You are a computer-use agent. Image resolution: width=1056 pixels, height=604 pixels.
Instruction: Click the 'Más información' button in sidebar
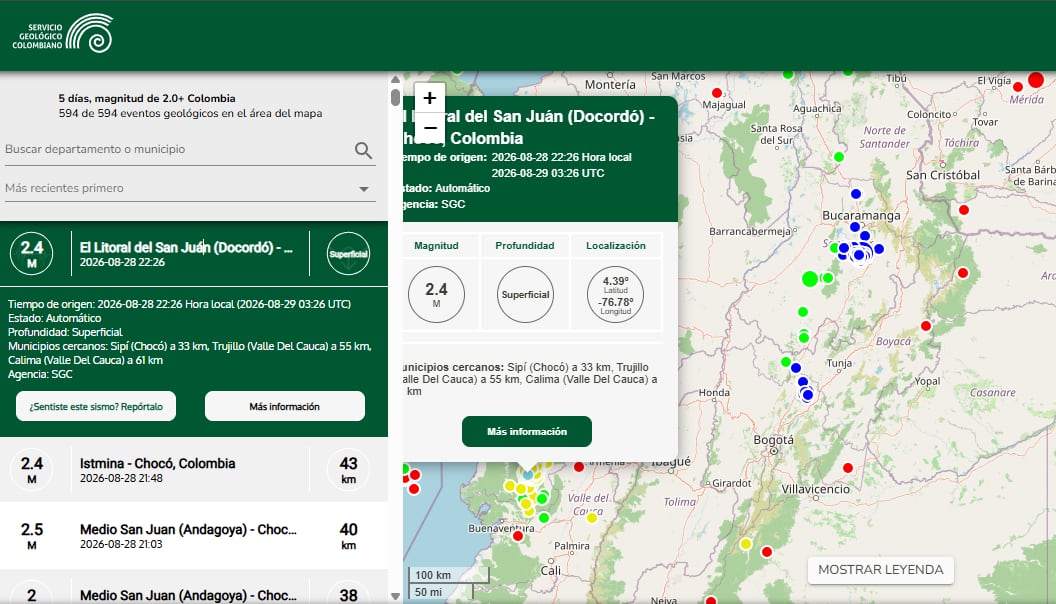pyautogui.click(x=285, y=406)
